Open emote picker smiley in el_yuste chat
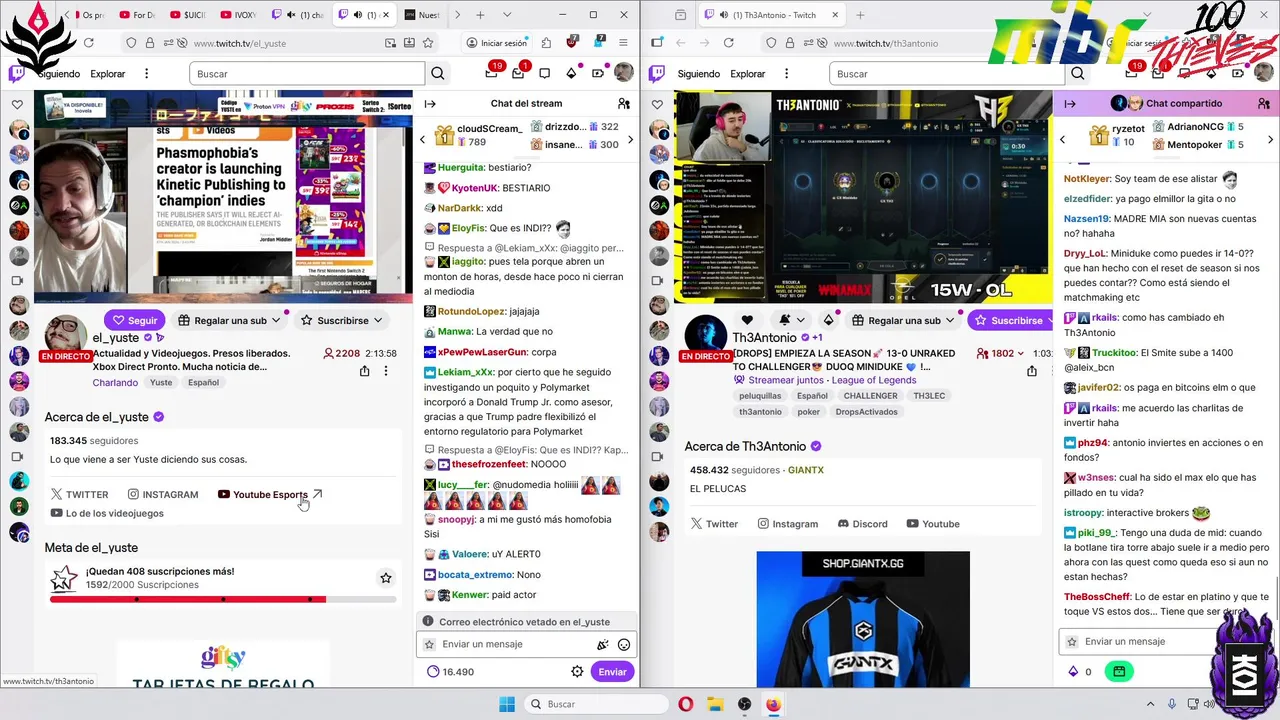Screen dimensions: 1280x720 point(624,645)
